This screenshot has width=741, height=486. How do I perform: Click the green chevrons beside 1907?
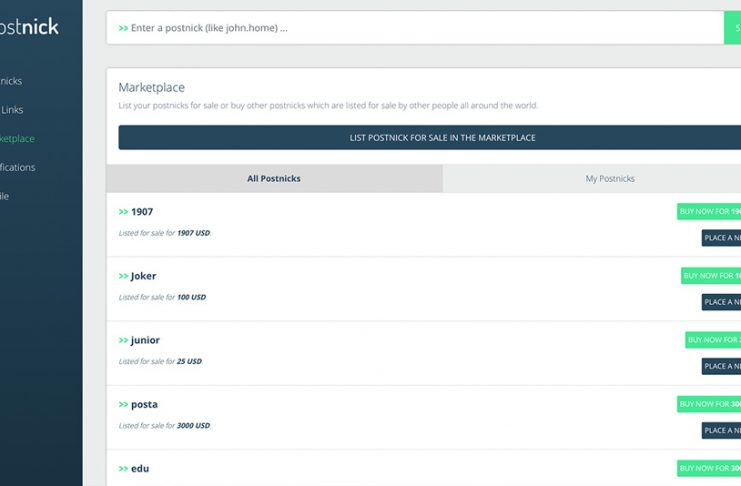tap(123, 212)
